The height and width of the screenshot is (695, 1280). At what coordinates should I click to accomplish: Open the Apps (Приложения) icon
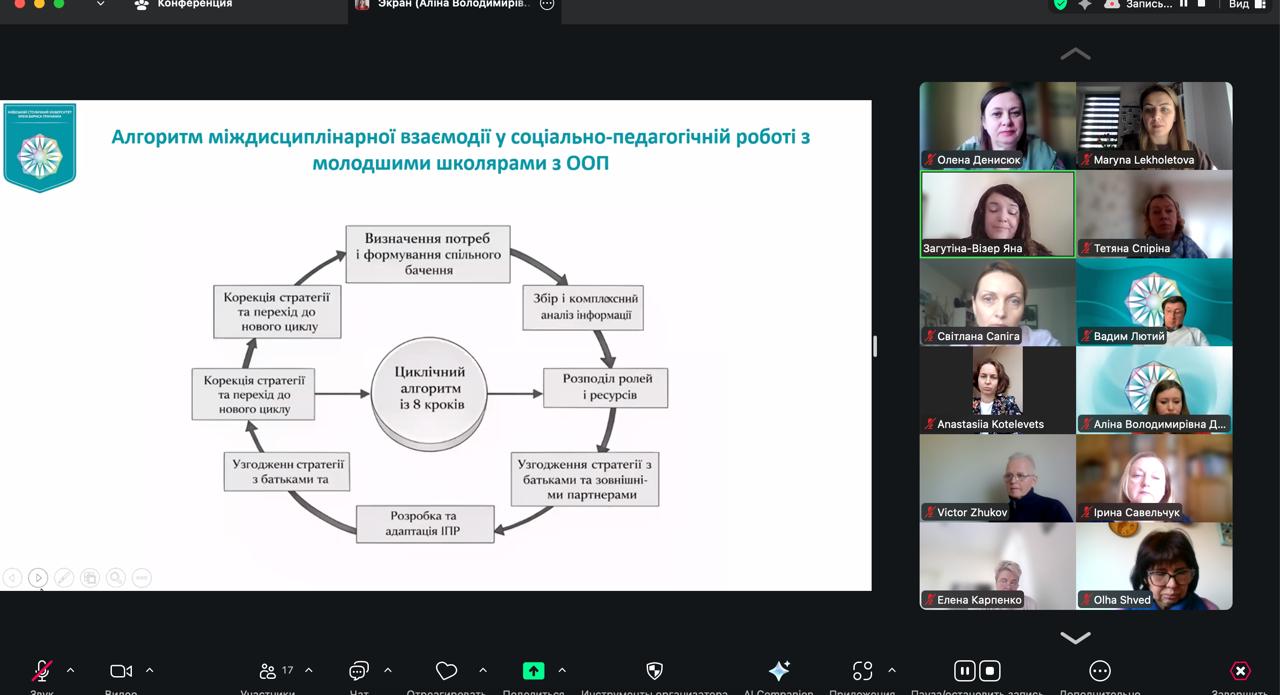(x=860, y=672)
